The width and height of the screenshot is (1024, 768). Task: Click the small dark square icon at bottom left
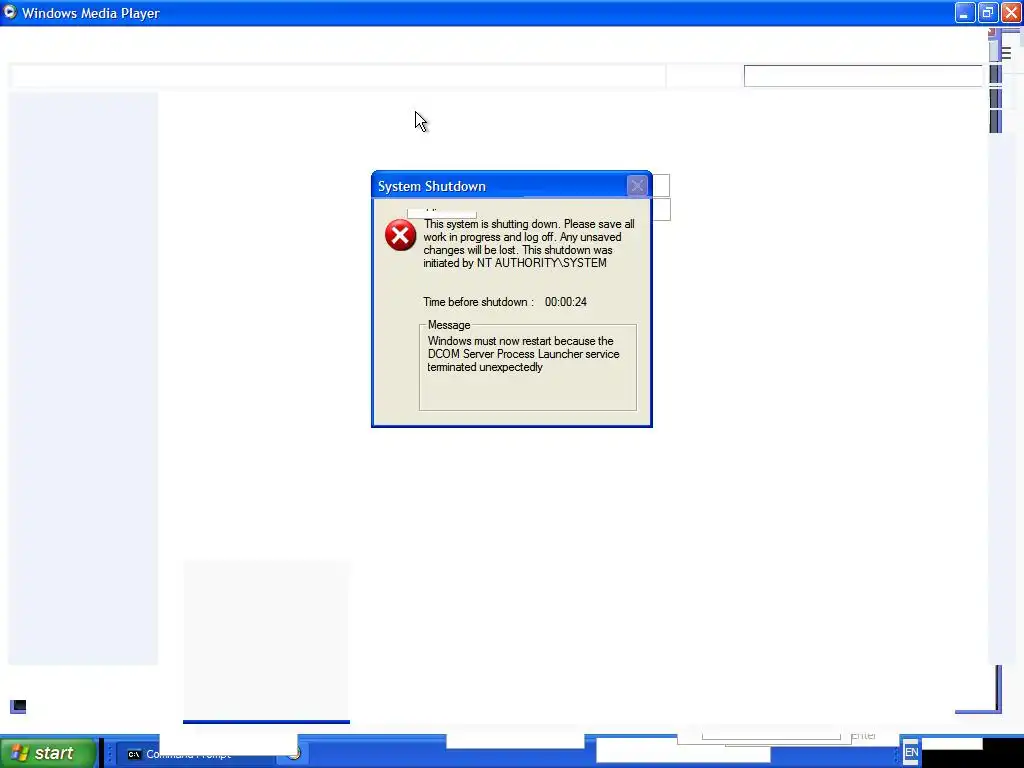pyautogui.click(x=18, y=706)
